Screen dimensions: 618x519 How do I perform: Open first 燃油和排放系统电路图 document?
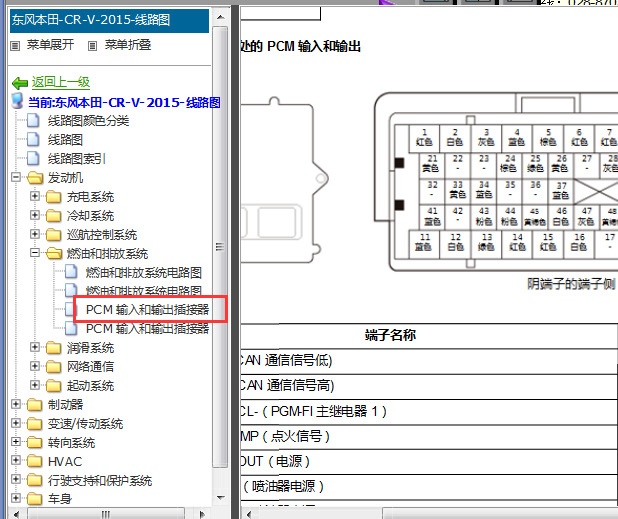click(144, 272)
